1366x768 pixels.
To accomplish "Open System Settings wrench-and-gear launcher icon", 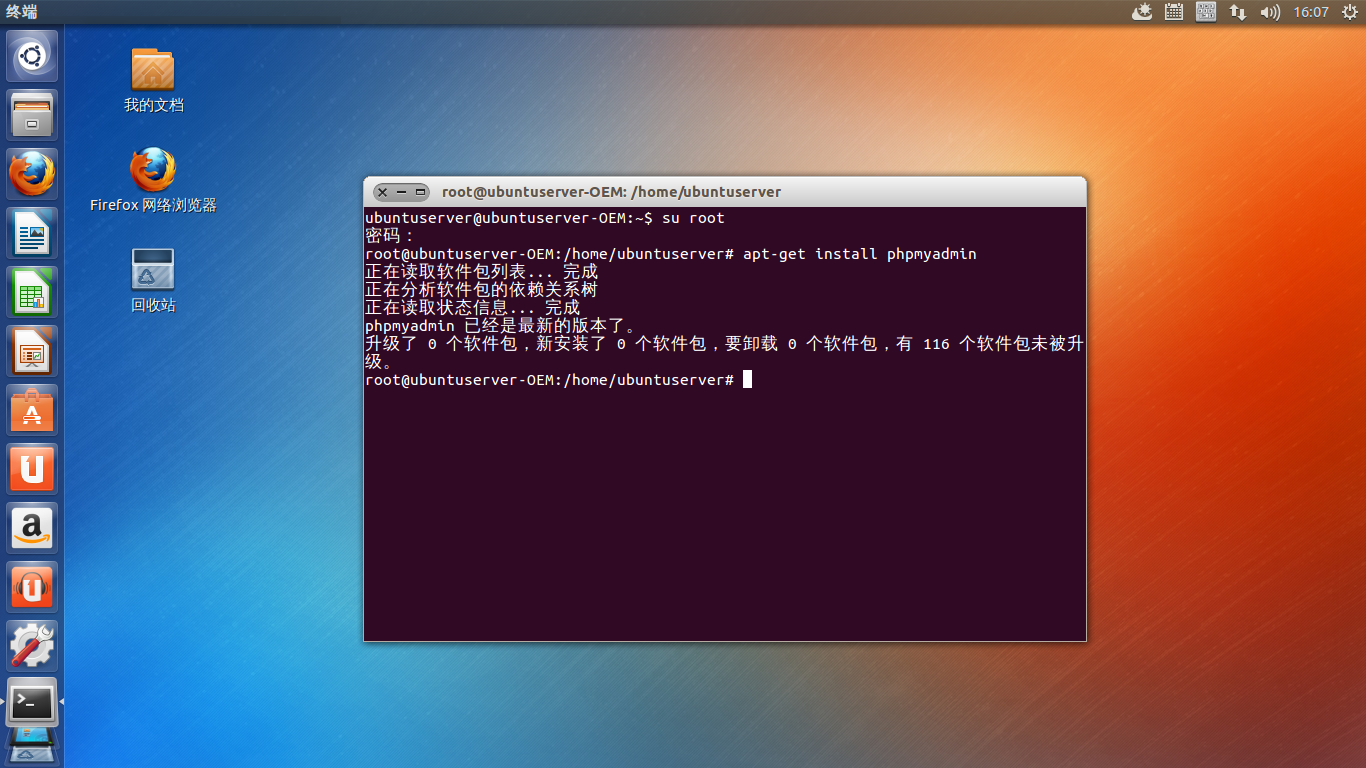I will click(32, 646).
